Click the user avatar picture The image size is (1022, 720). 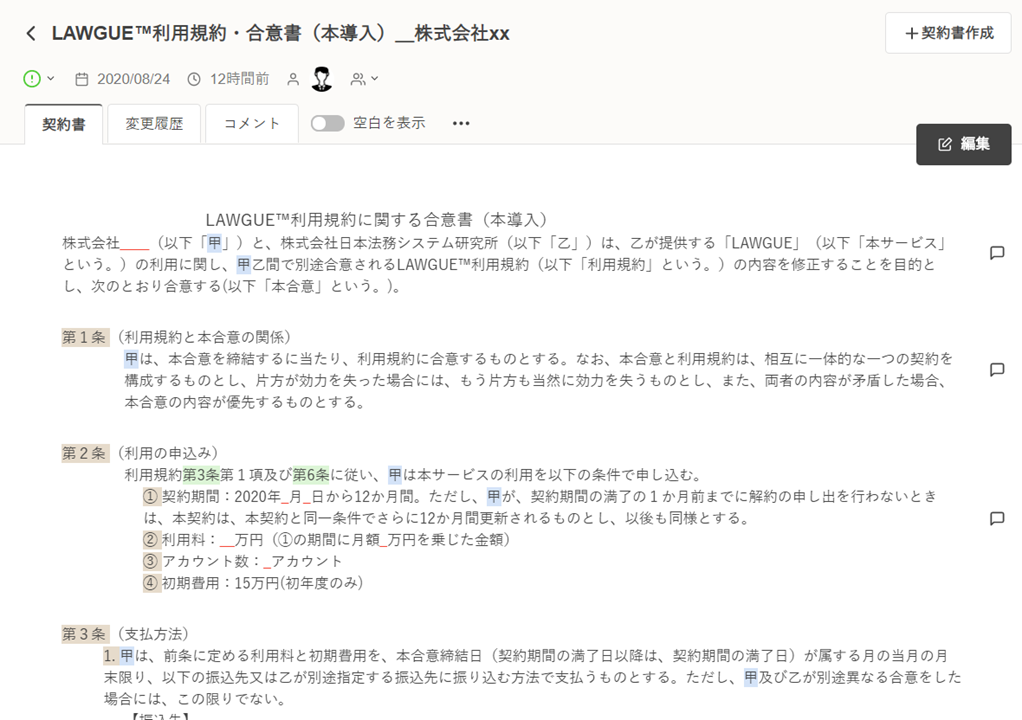(321, 78)
